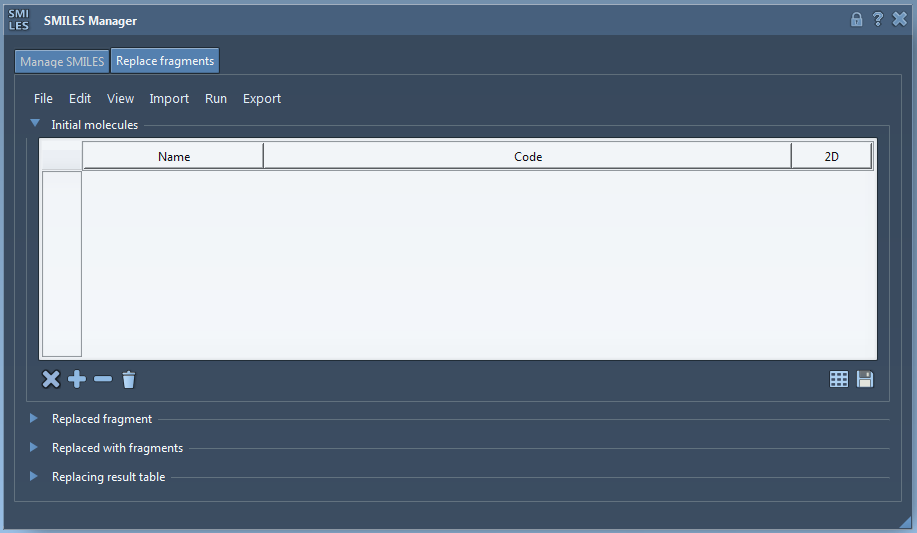Image resolution: width=917 pixels, height=533 pixels.
Task: Click the Name column header
Action: [174, 157]
